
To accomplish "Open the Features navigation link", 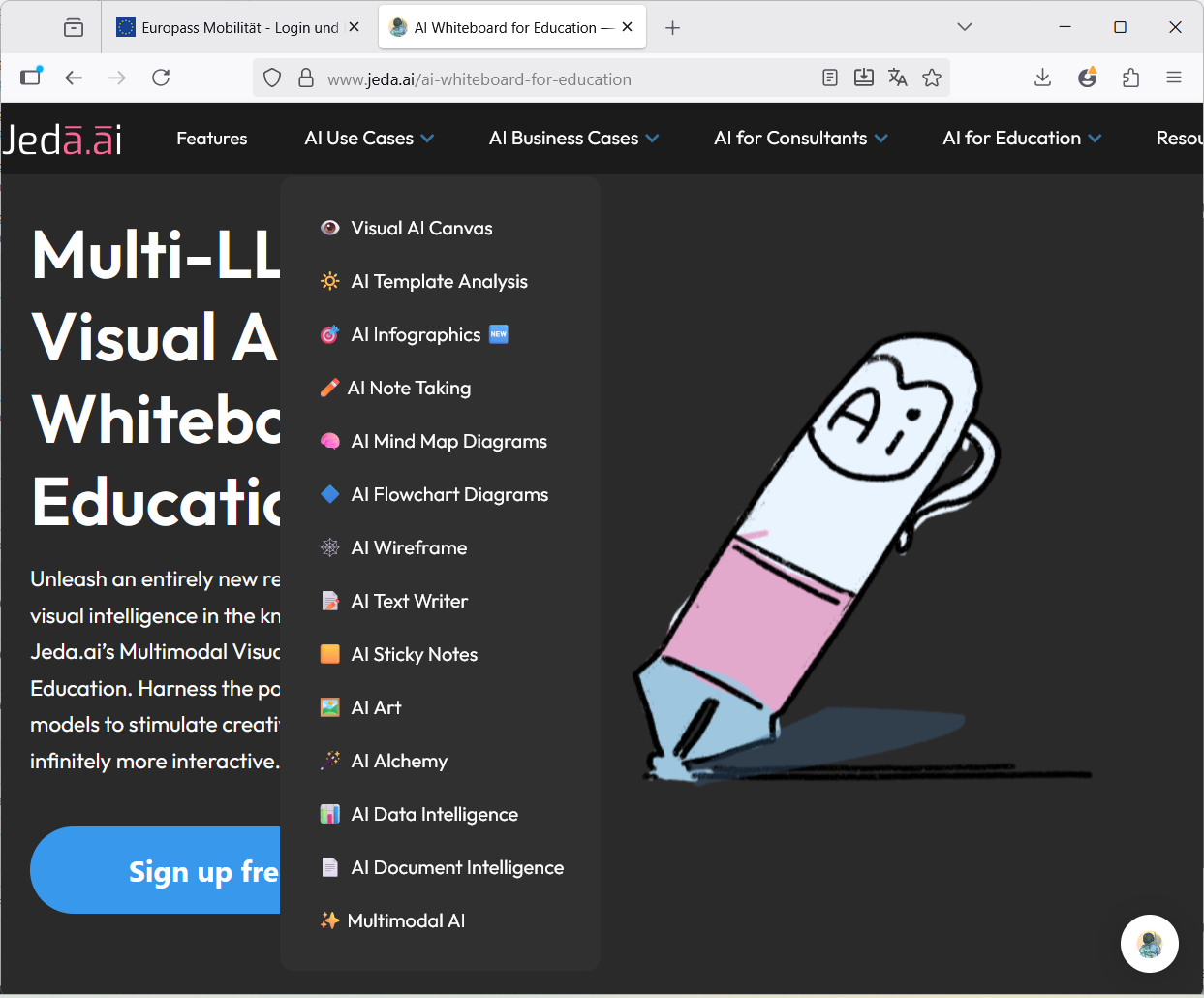I will pos(211,139).
